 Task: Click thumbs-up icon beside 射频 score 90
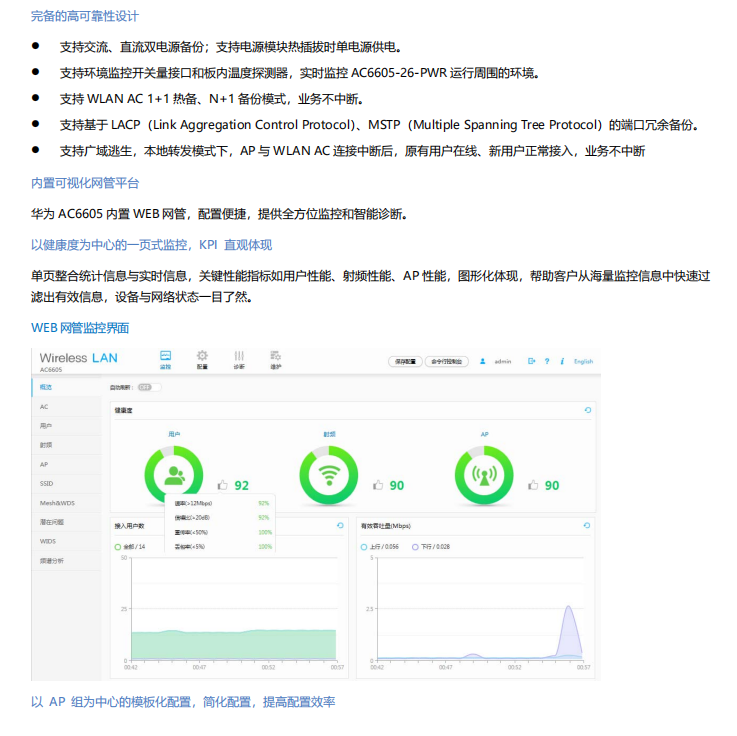coord(378,485)
